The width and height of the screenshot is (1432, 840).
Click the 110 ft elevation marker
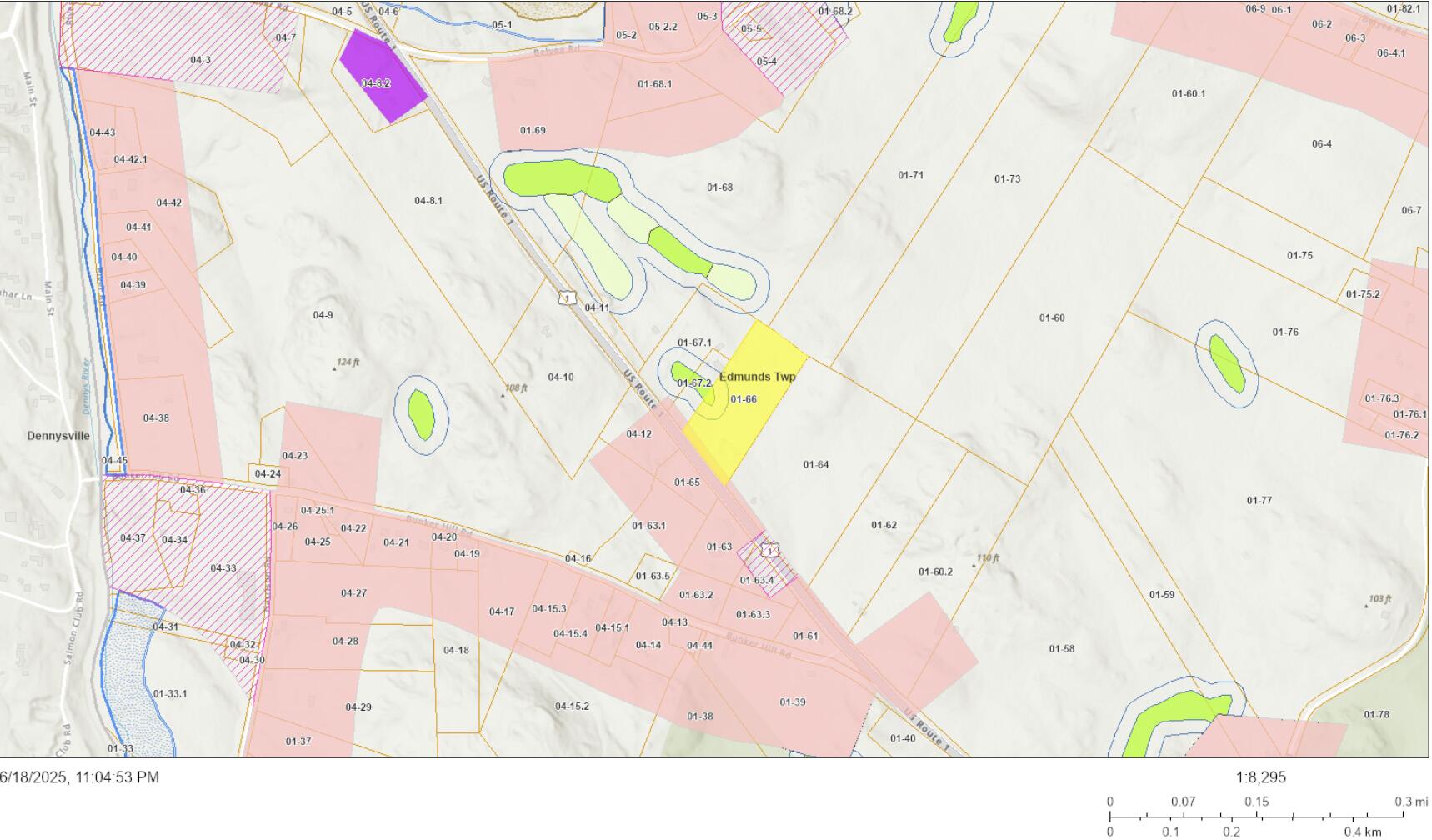[986, 558]
